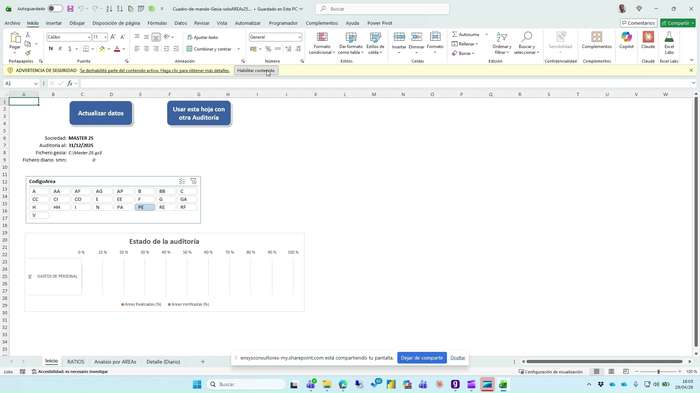Open Formato condicional menu
The height and width of the screenshot is (393, 700).
coord(322,43)
